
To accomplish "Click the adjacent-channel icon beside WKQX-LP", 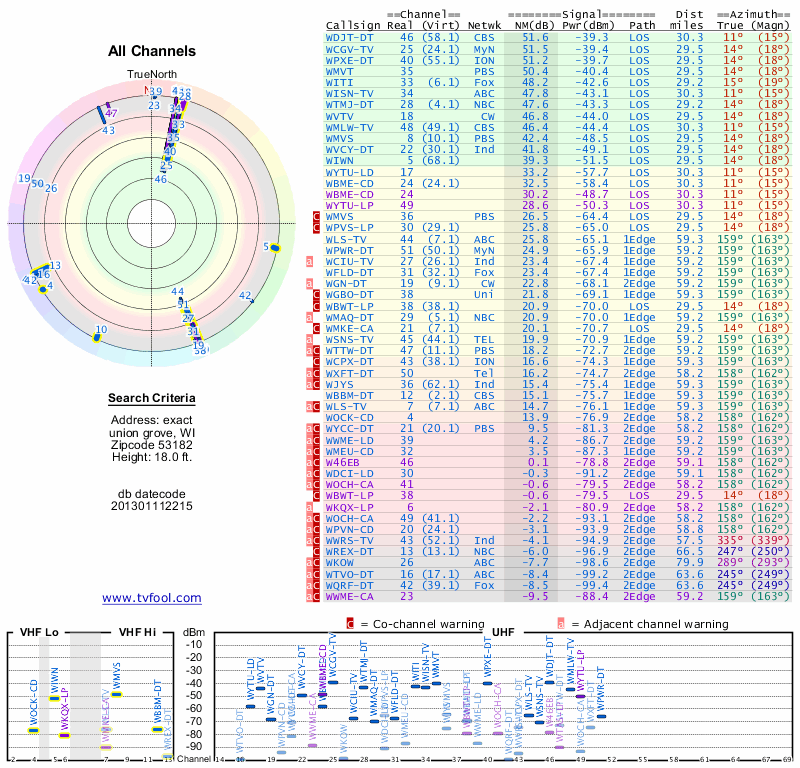I will pos(309,507).
